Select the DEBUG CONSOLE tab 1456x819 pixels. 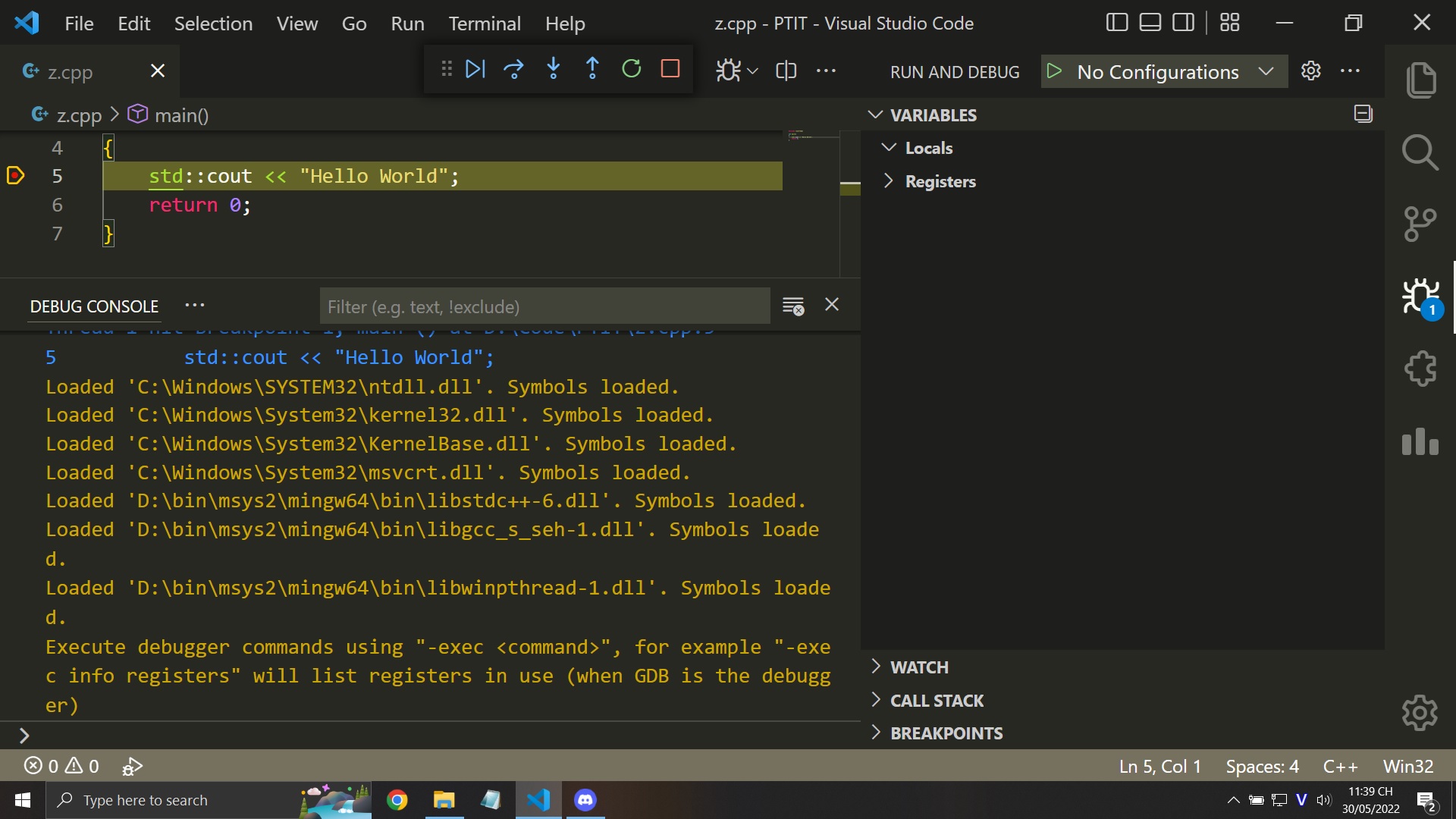pos(94,306)
